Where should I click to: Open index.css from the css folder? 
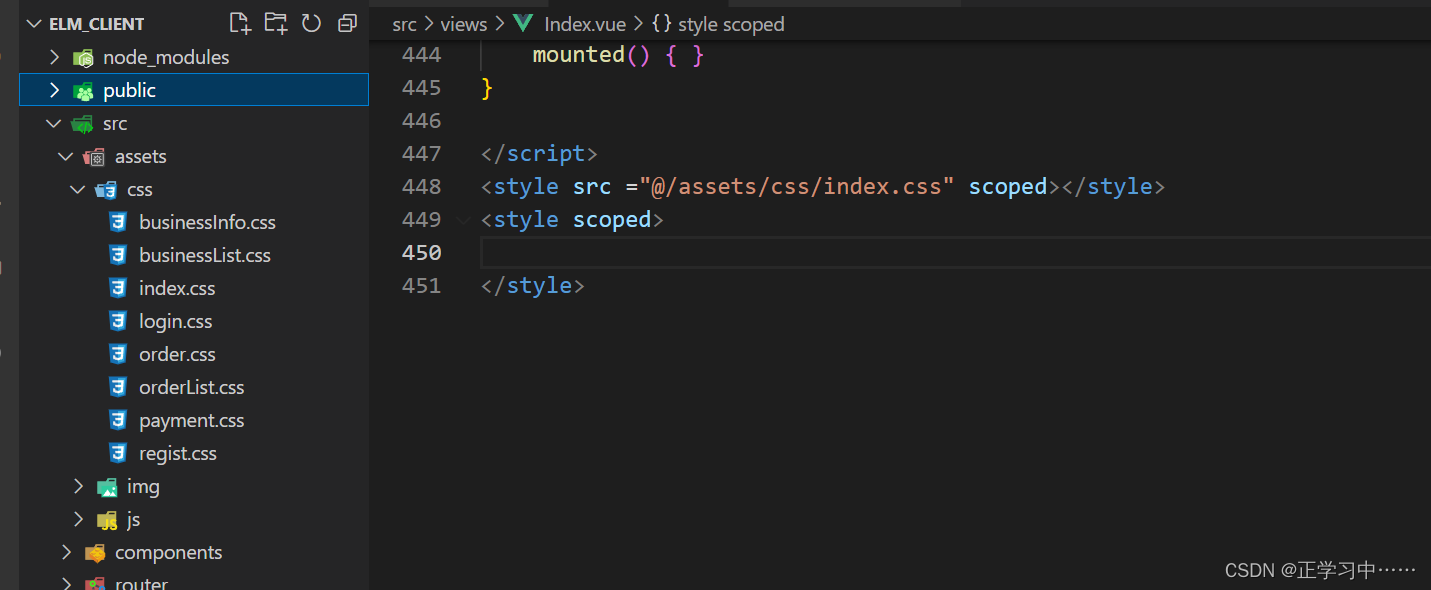177,288
